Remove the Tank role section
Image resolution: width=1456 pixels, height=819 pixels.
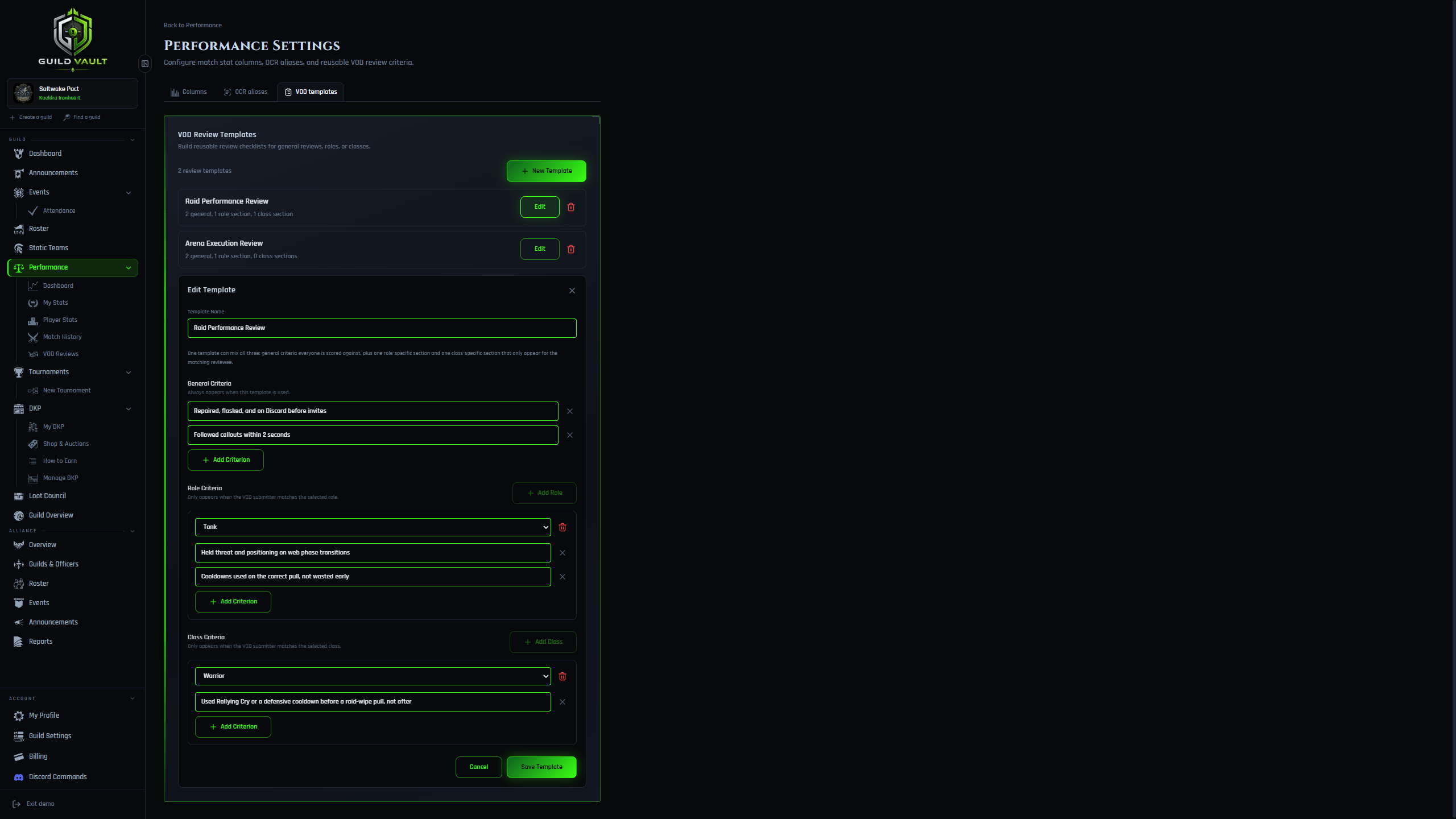pos(562,527)
